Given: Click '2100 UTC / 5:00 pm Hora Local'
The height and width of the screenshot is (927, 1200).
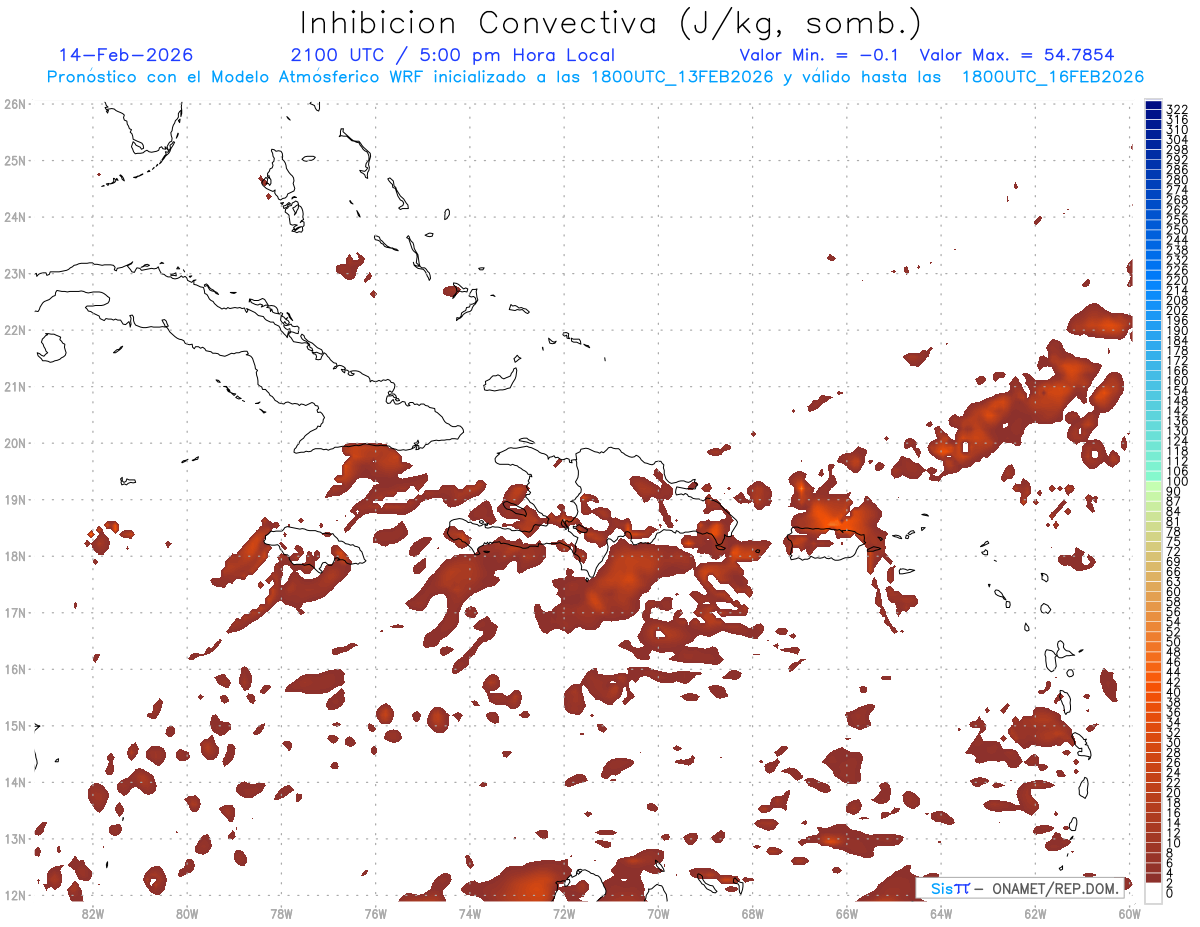Looking at the screenshot, I should 453,55.
